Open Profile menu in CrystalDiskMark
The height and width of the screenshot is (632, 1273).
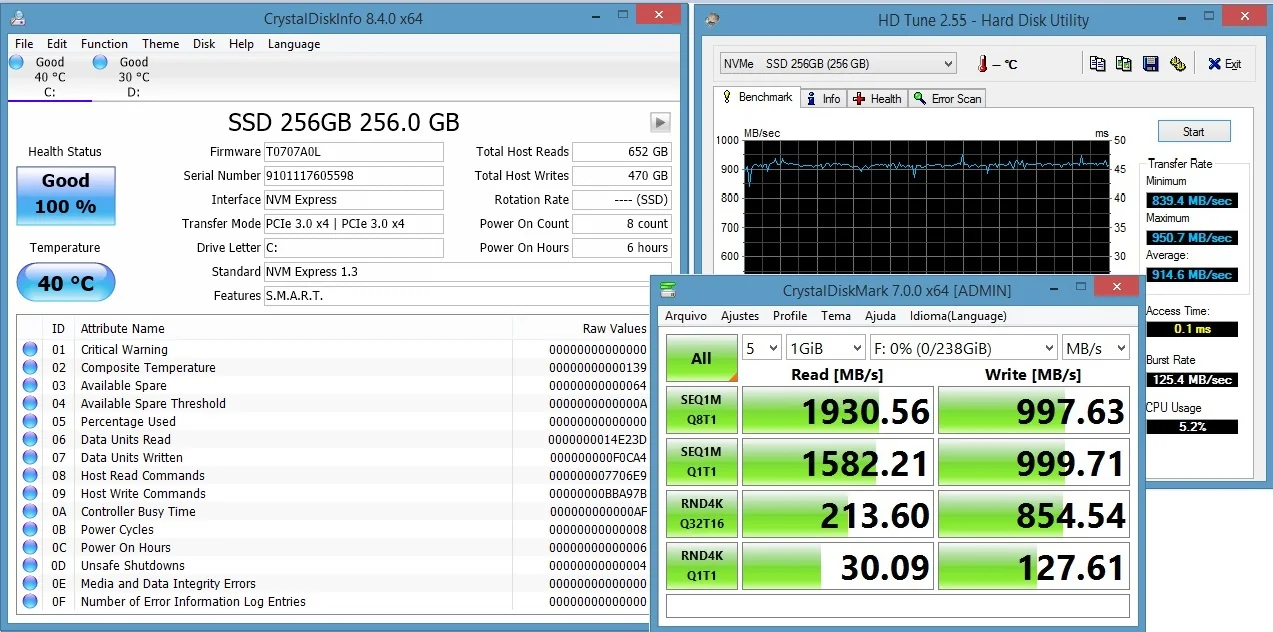pyautogui.click(x=790, y=316)
